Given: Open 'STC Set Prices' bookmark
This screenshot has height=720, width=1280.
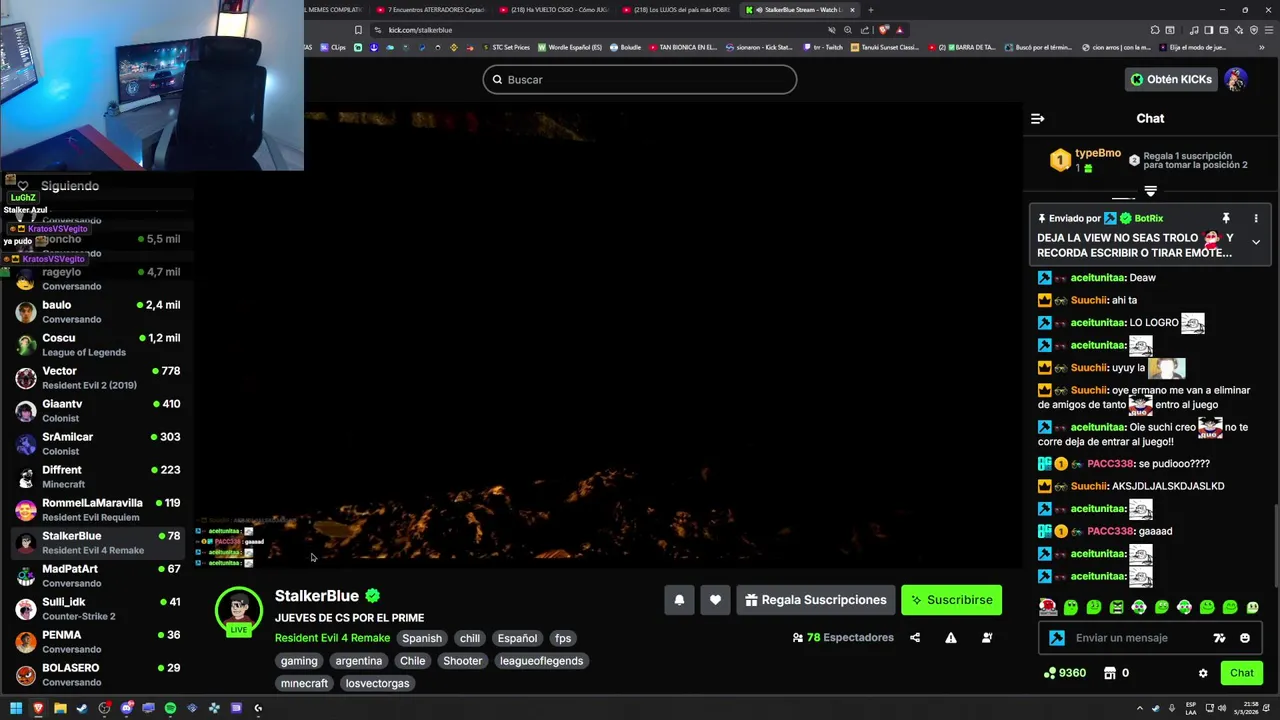Looking at the screenshot, I should point(506,47).
